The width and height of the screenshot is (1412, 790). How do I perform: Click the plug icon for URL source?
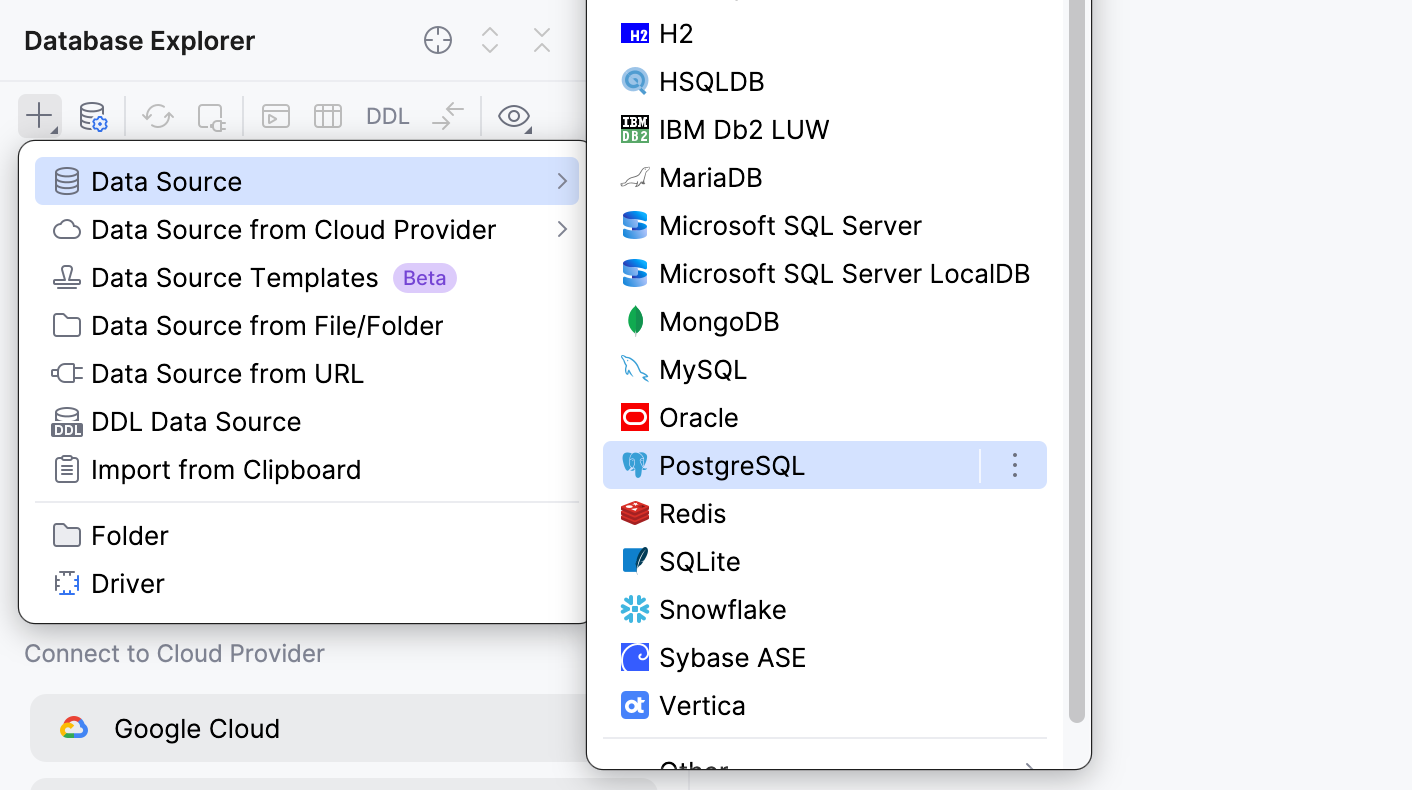coord(67,373)
